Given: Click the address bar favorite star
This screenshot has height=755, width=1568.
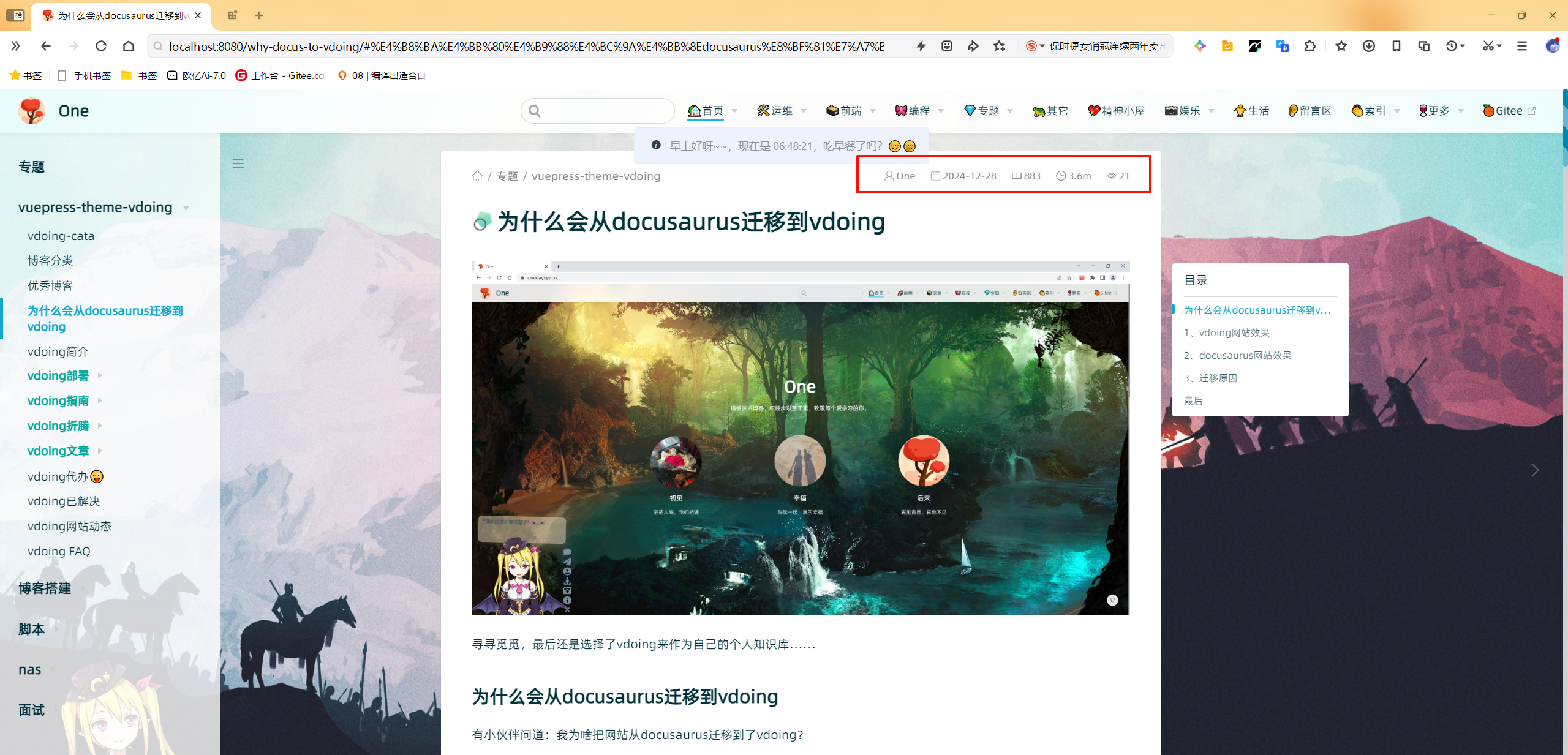Looking at the screenshot, I should click(1000, 46).
